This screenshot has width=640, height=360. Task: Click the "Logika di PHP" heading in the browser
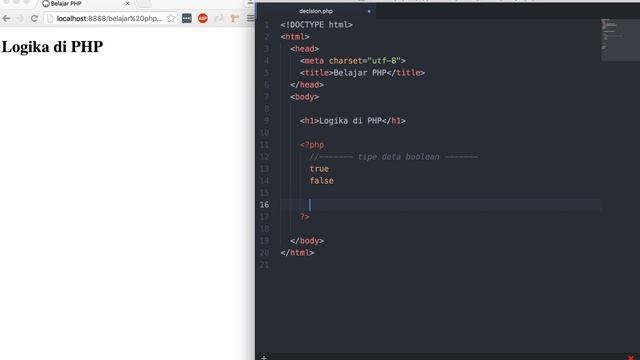pyautogui.click(x=52, y=47)
